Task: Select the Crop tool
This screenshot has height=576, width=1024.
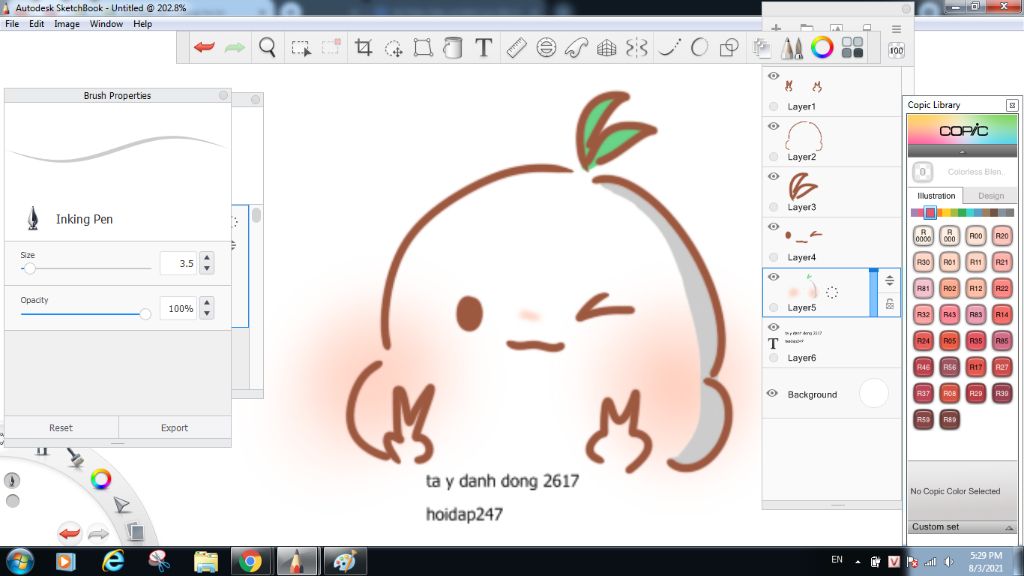Action: tap(363, 47)
